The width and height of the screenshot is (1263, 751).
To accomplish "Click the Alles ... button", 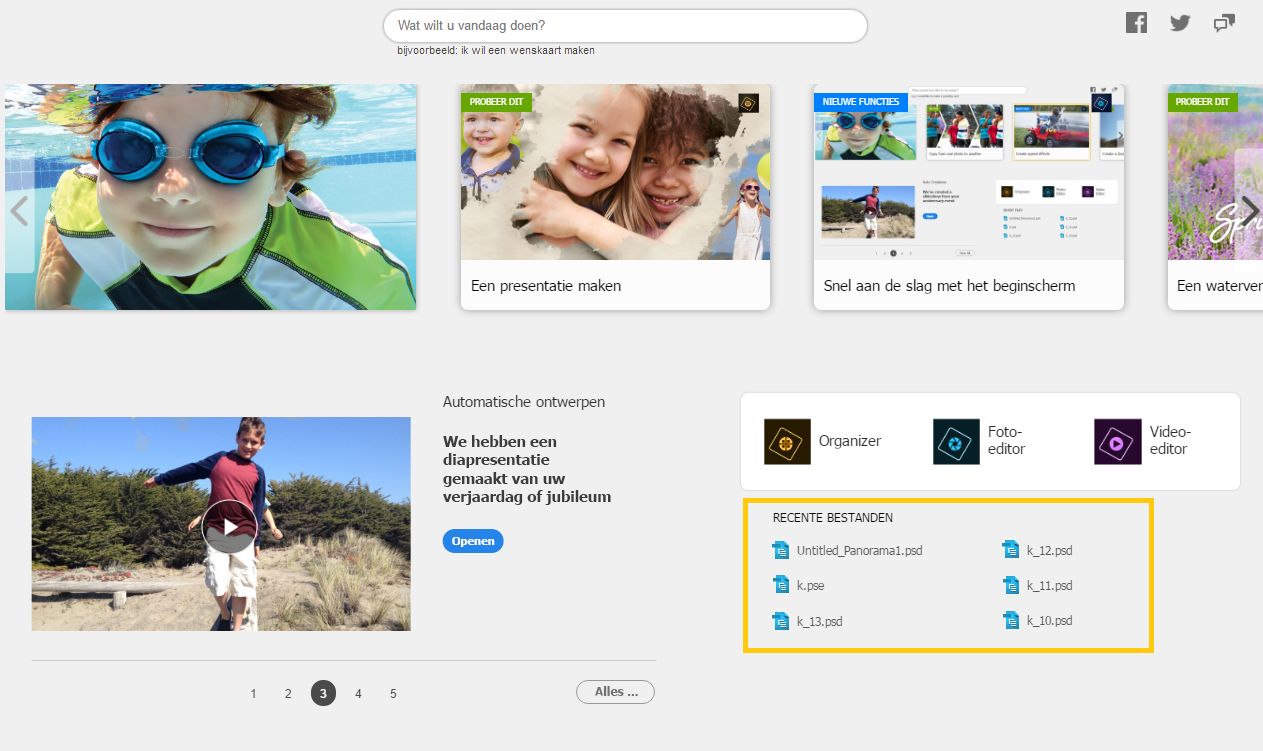I will [x=616, y=692].
